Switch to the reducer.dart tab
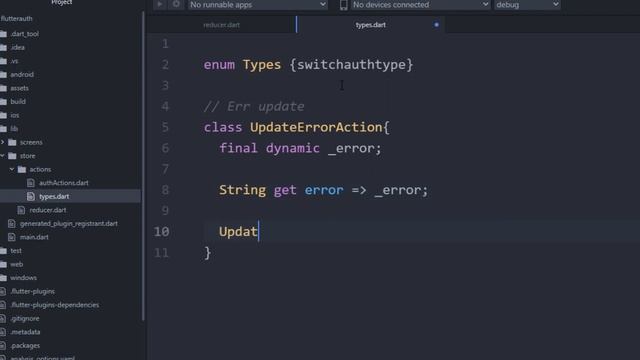 pos(222,25)
